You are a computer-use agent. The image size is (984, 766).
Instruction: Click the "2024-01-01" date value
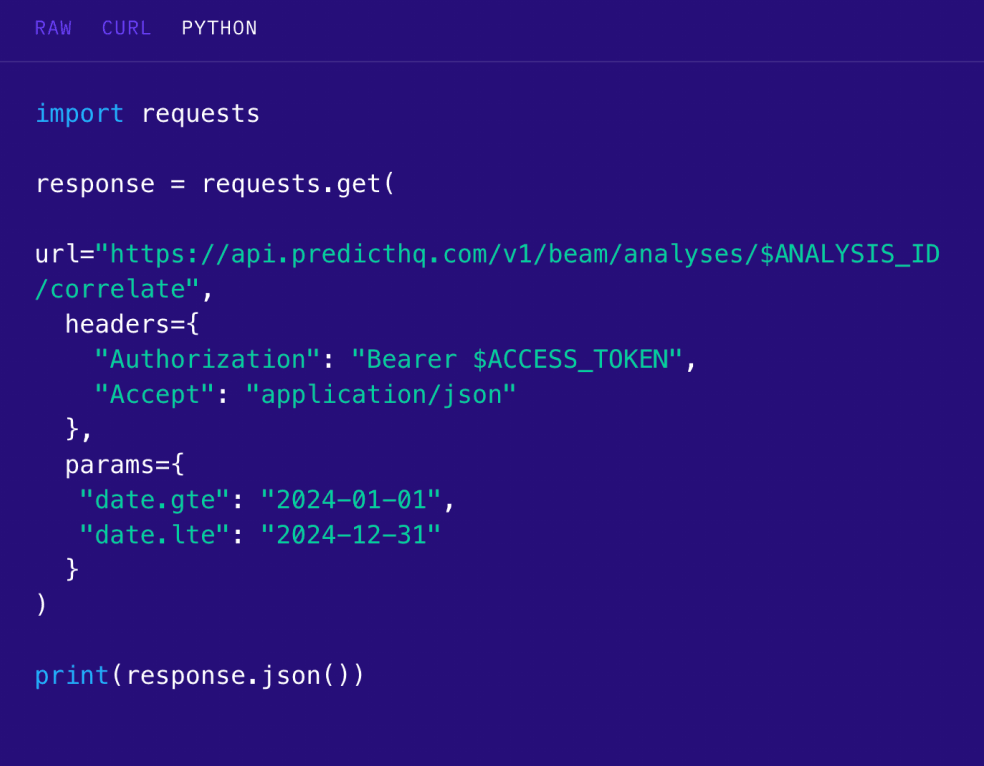pyautogui.click(x=350, y=499)
